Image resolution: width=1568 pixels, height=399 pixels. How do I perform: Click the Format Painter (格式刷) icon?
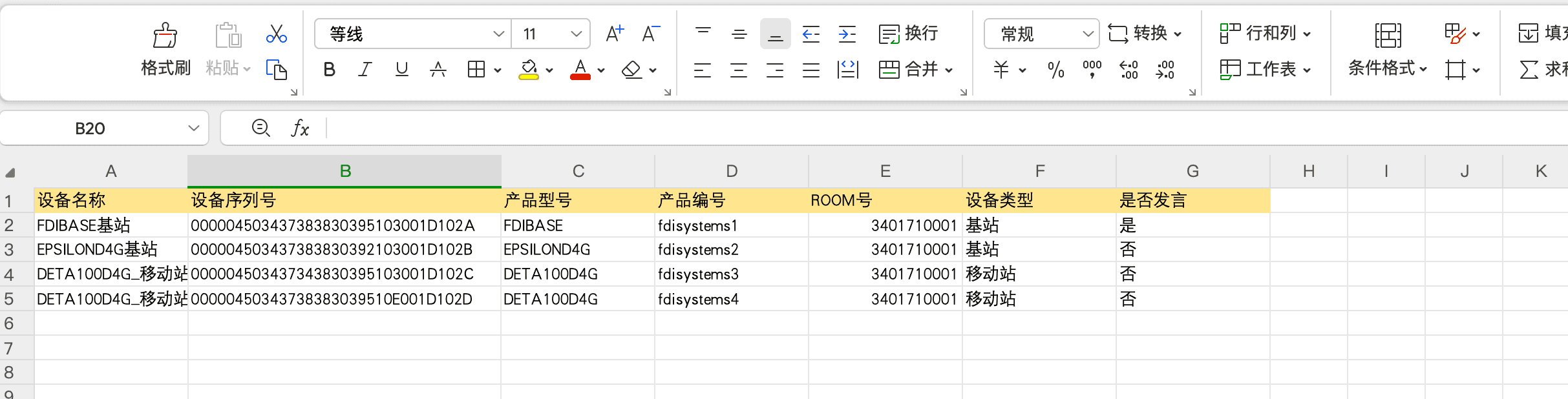click(165, 36)
